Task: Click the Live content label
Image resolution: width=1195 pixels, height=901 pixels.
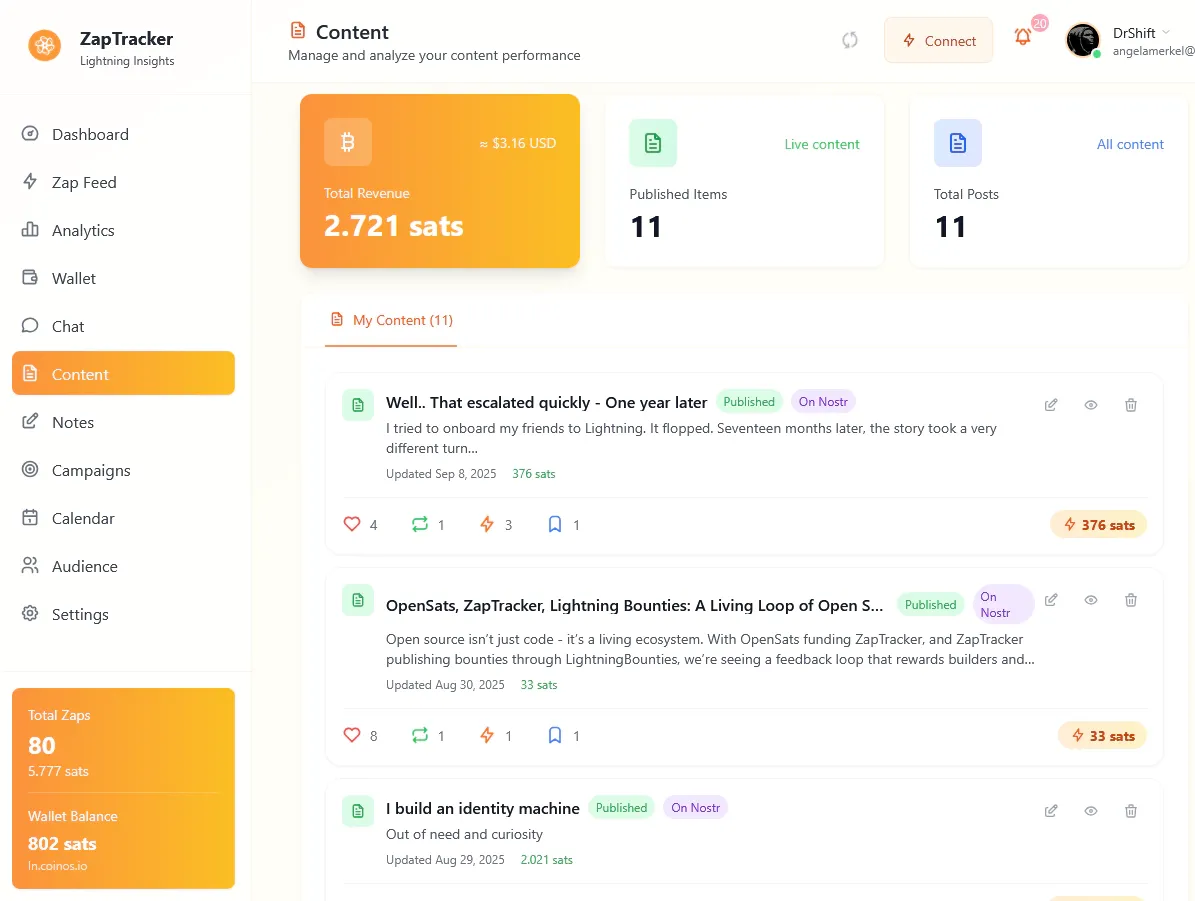Action: click(x=822, y=144)
